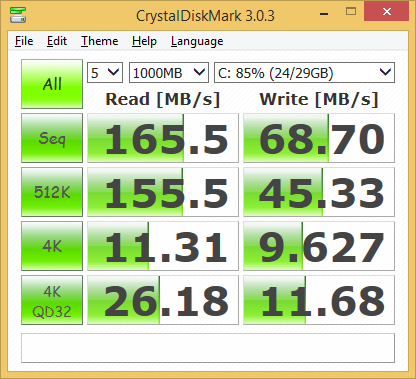Start the Seq sequential test

coord(52,138)
